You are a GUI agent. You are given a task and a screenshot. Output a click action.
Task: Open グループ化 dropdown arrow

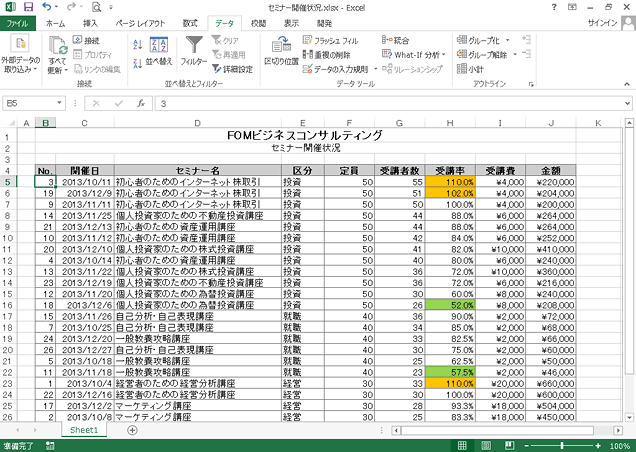(507, 40)
